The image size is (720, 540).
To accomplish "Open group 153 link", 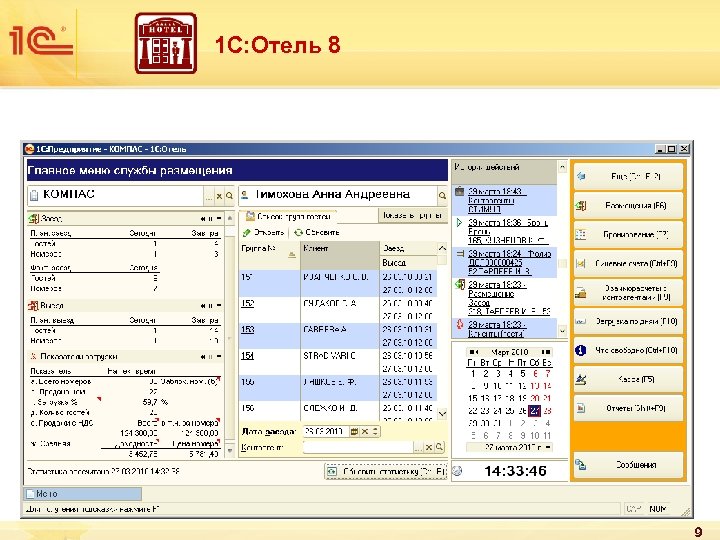I will point(248,330).
